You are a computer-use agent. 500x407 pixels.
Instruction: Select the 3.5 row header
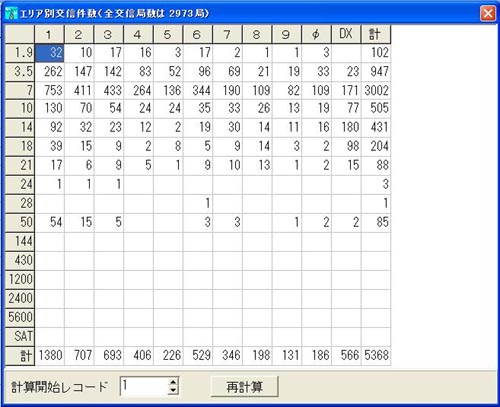pos(20,72)
